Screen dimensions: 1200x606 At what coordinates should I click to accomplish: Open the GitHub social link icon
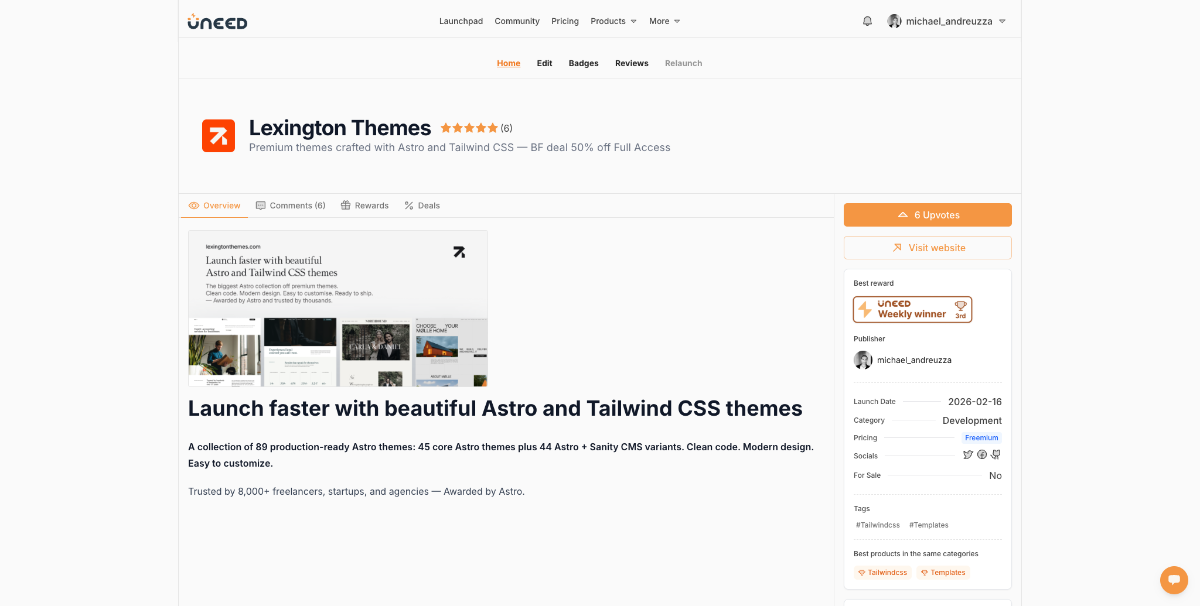[x=995, y=455]
